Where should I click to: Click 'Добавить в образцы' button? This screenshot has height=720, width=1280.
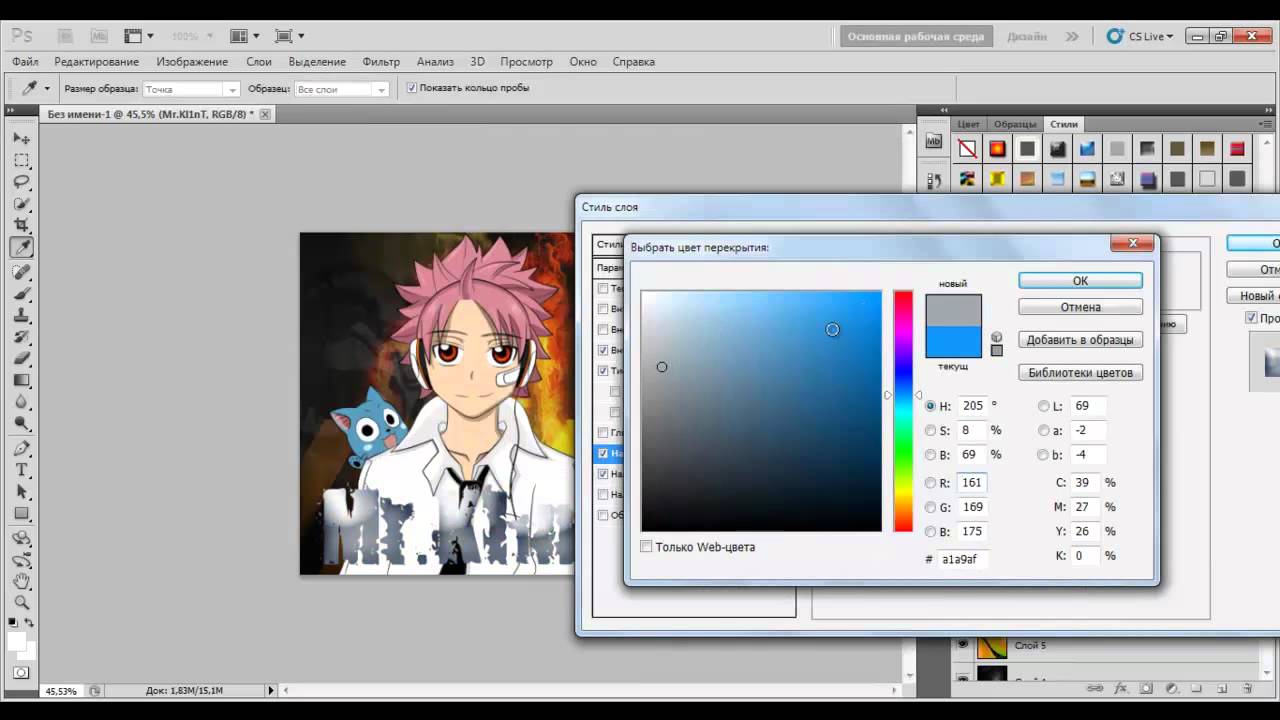[1080, 340]
